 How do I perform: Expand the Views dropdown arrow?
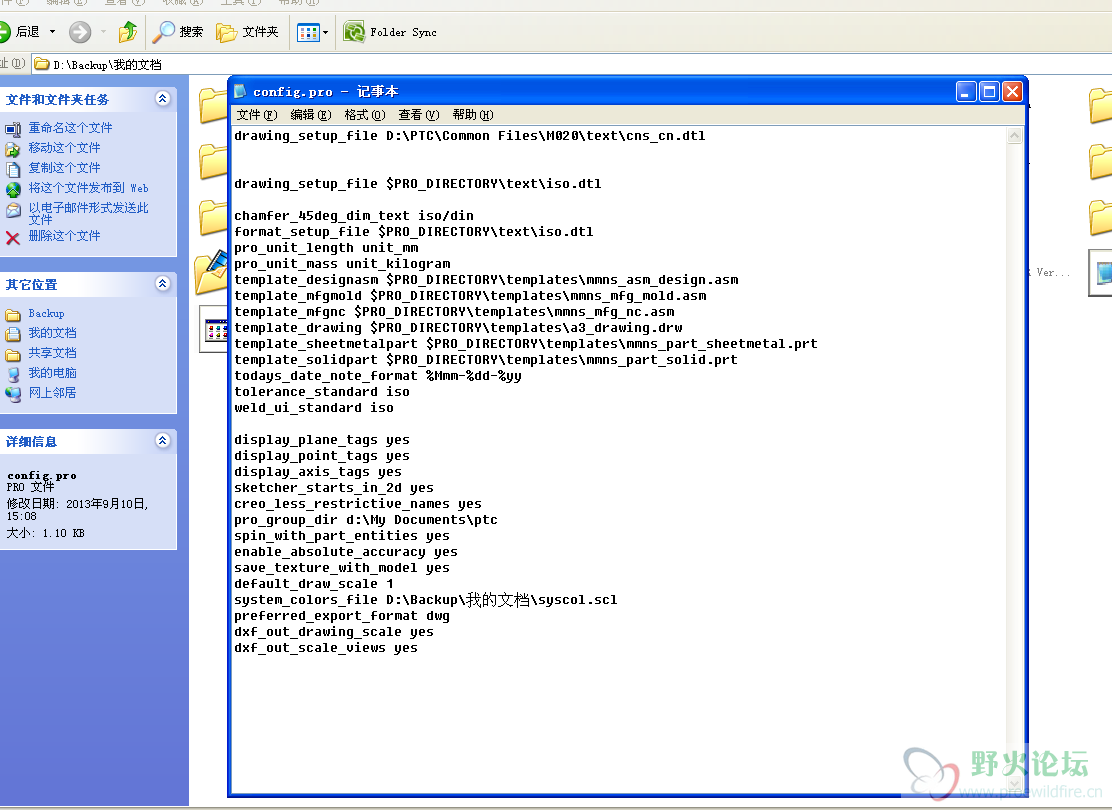point(326,33)
